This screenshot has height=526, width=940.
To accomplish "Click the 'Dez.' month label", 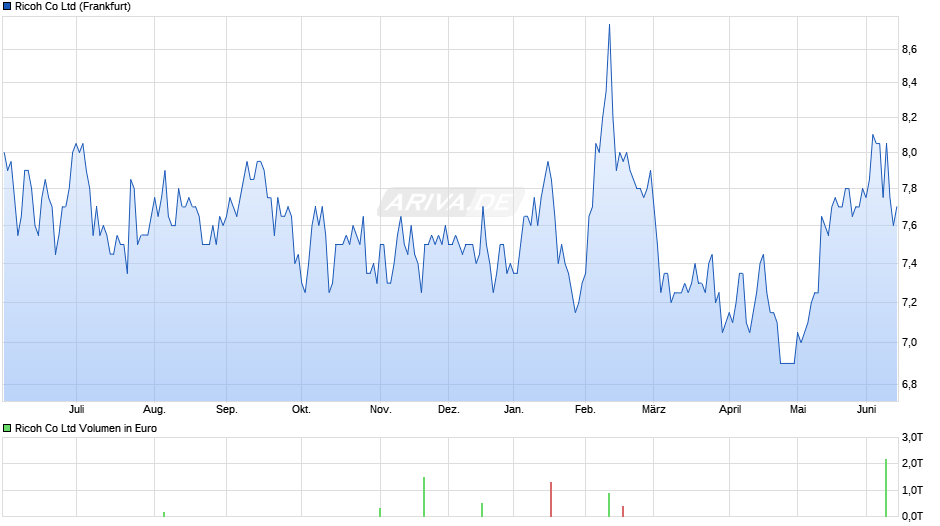I will click(x=448, y=409).
